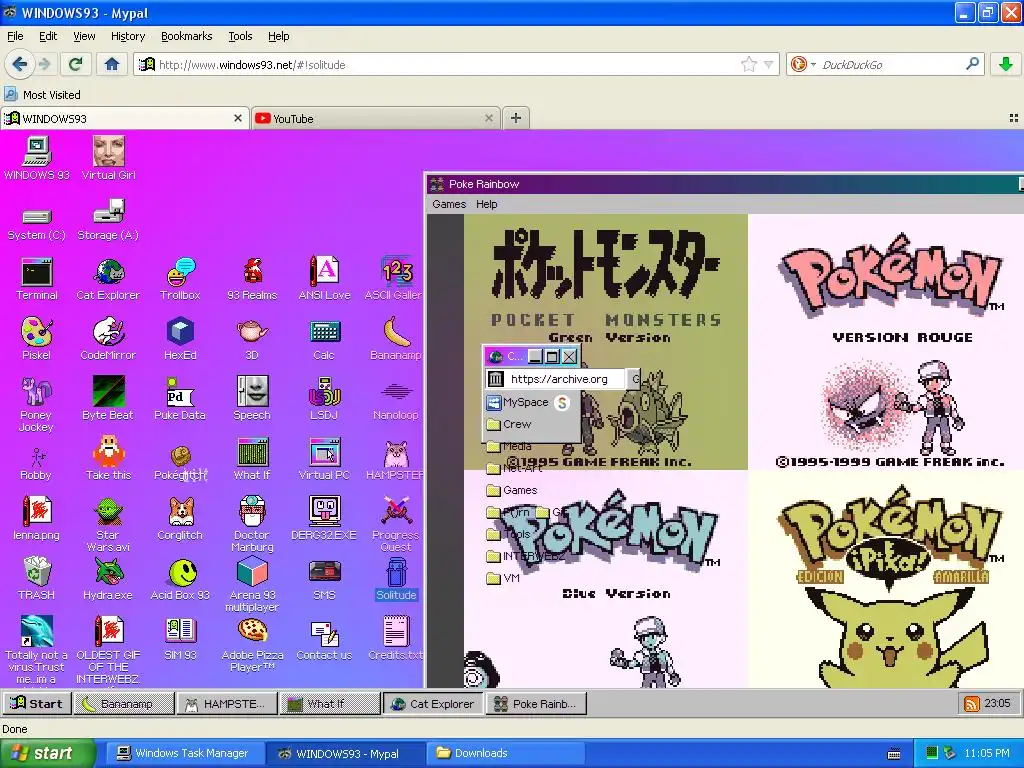
Task: Open the Speech icon
Action: 252,398
